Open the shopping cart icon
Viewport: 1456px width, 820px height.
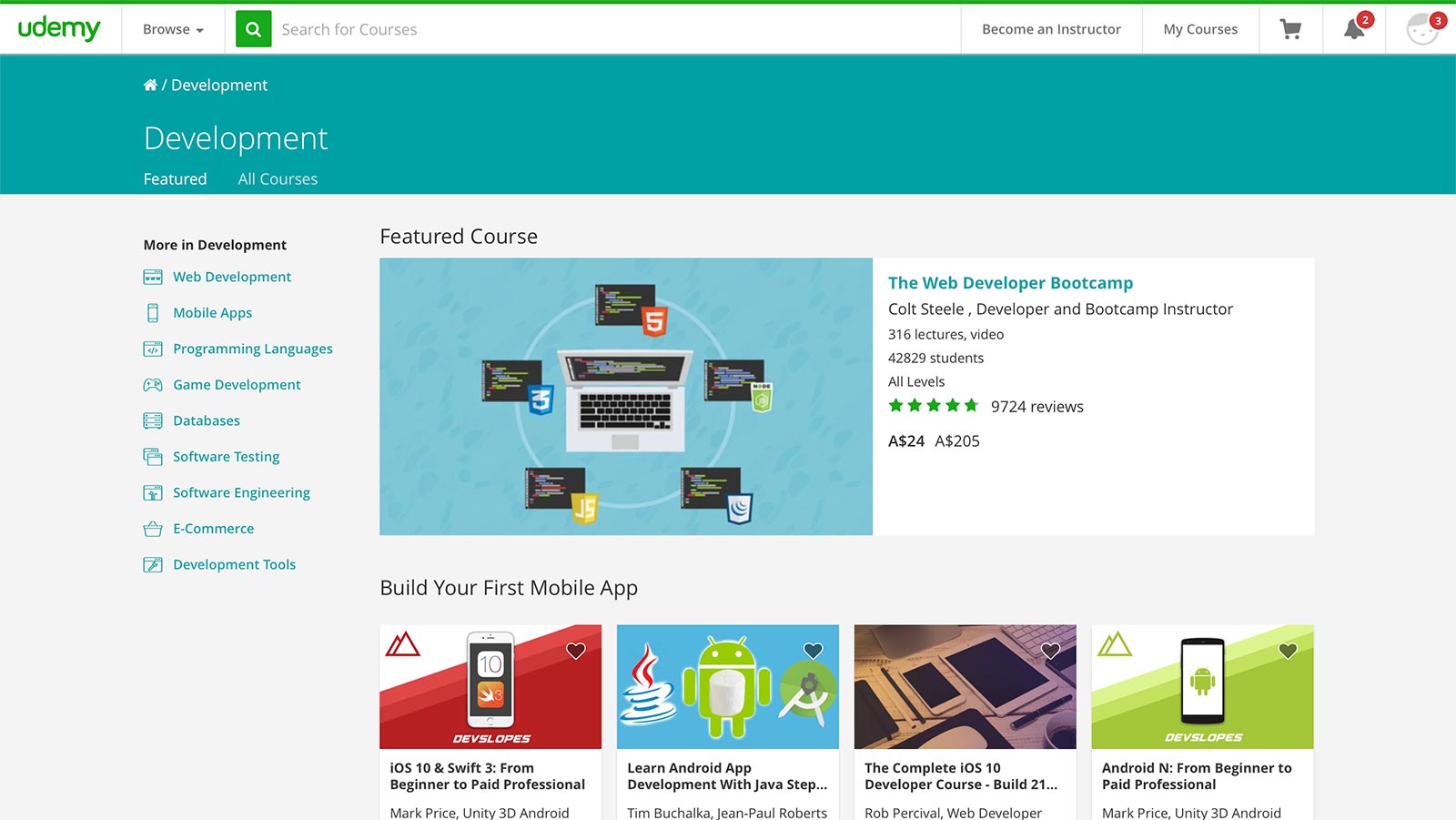[1290, 29]
